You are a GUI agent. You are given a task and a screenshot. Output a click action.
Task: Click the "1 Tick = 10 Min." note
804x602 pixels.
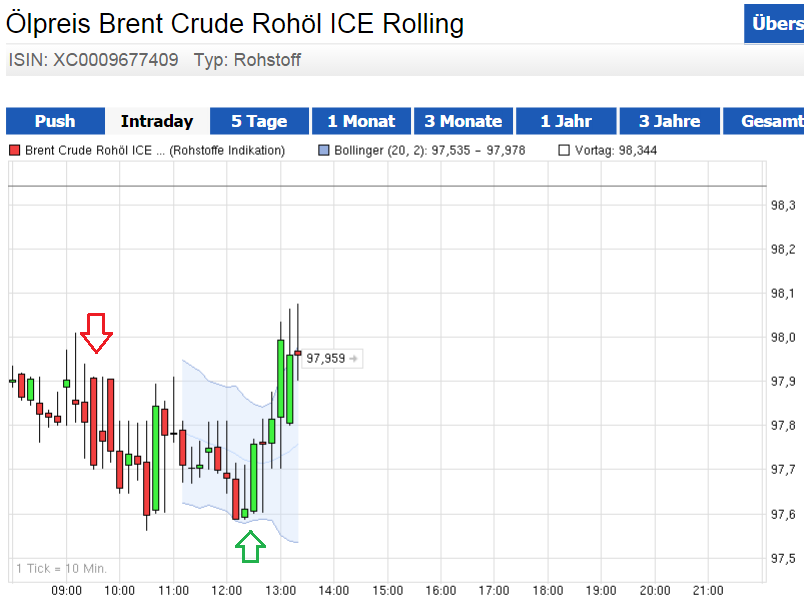coord(61,569)
